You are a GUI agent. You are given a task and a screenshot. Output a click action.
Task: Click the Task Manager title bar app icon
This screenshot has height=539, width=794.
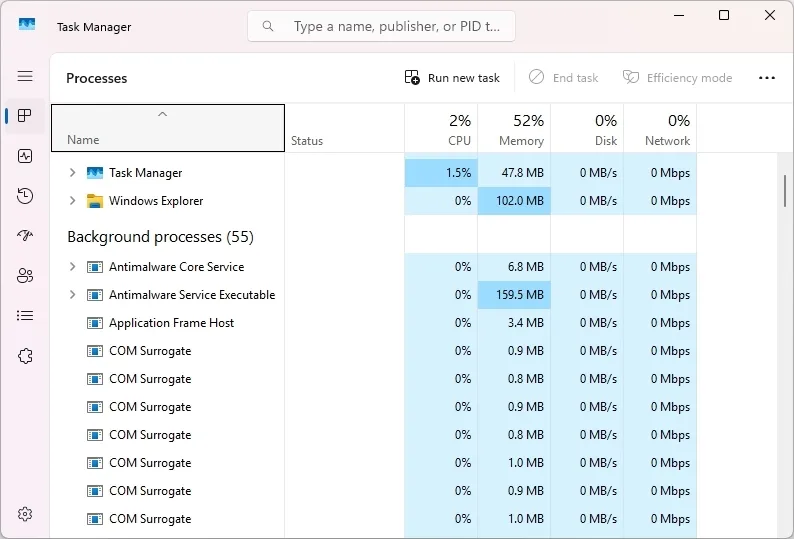(x=27, y=24)
